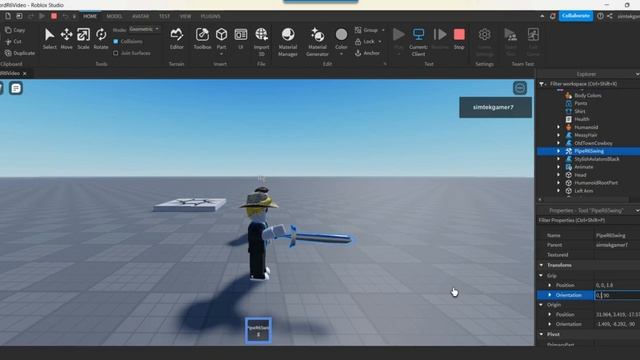Expand the Humanoid tree item
Image resolution: width=640 pixels, height=360 pixels.
click(x=559, y=127)
